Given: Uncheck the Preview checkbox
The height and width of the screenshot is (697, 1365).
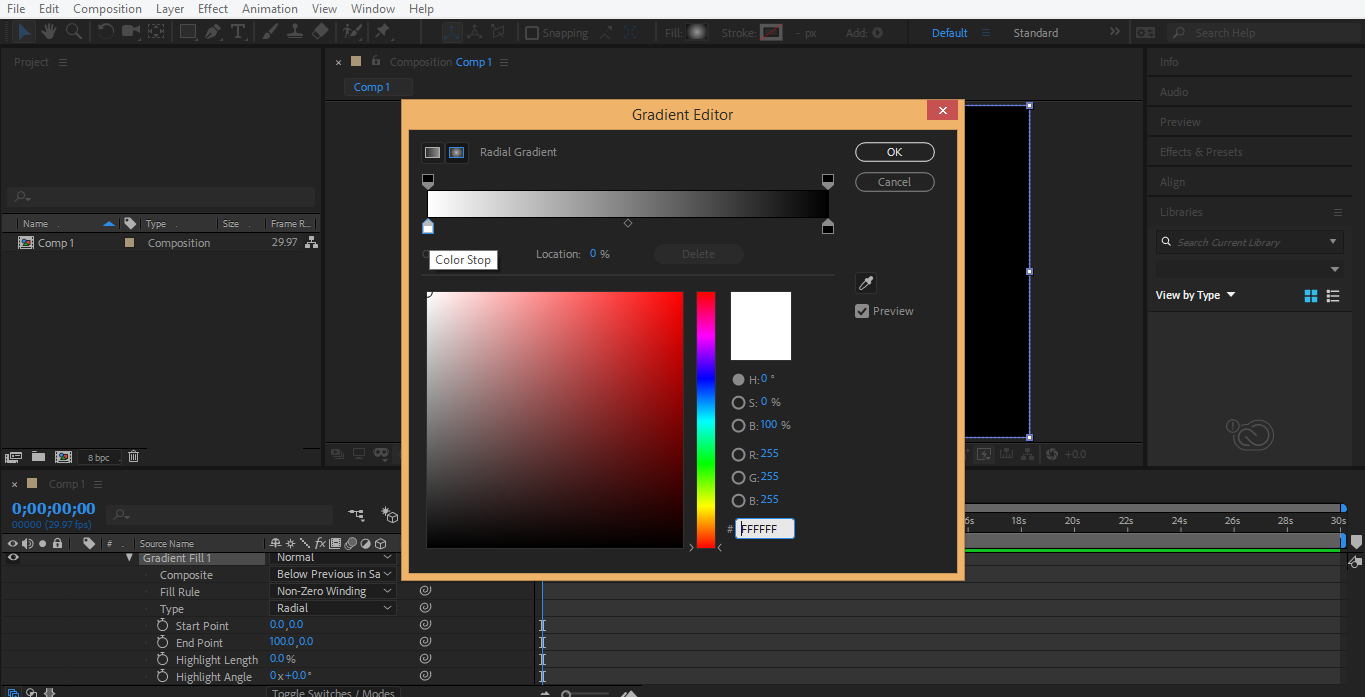Looking at the screenshot, I should click(862, 311).
